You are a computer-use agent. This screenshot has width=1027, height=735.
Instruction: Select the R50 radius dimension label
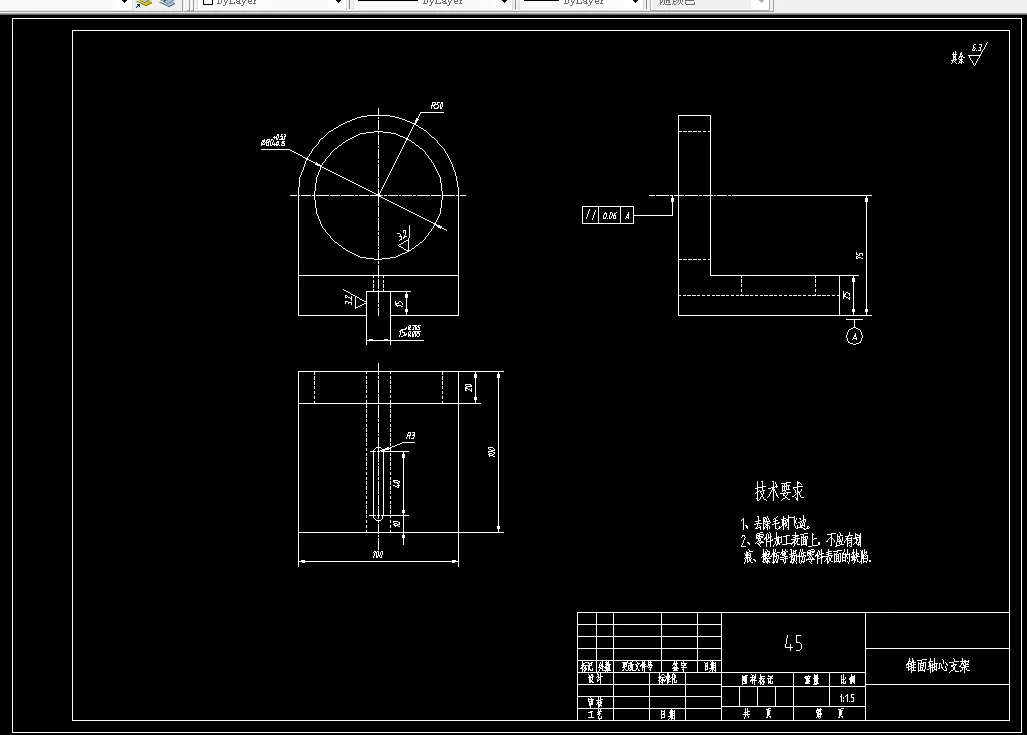click(x=437, y=105)
